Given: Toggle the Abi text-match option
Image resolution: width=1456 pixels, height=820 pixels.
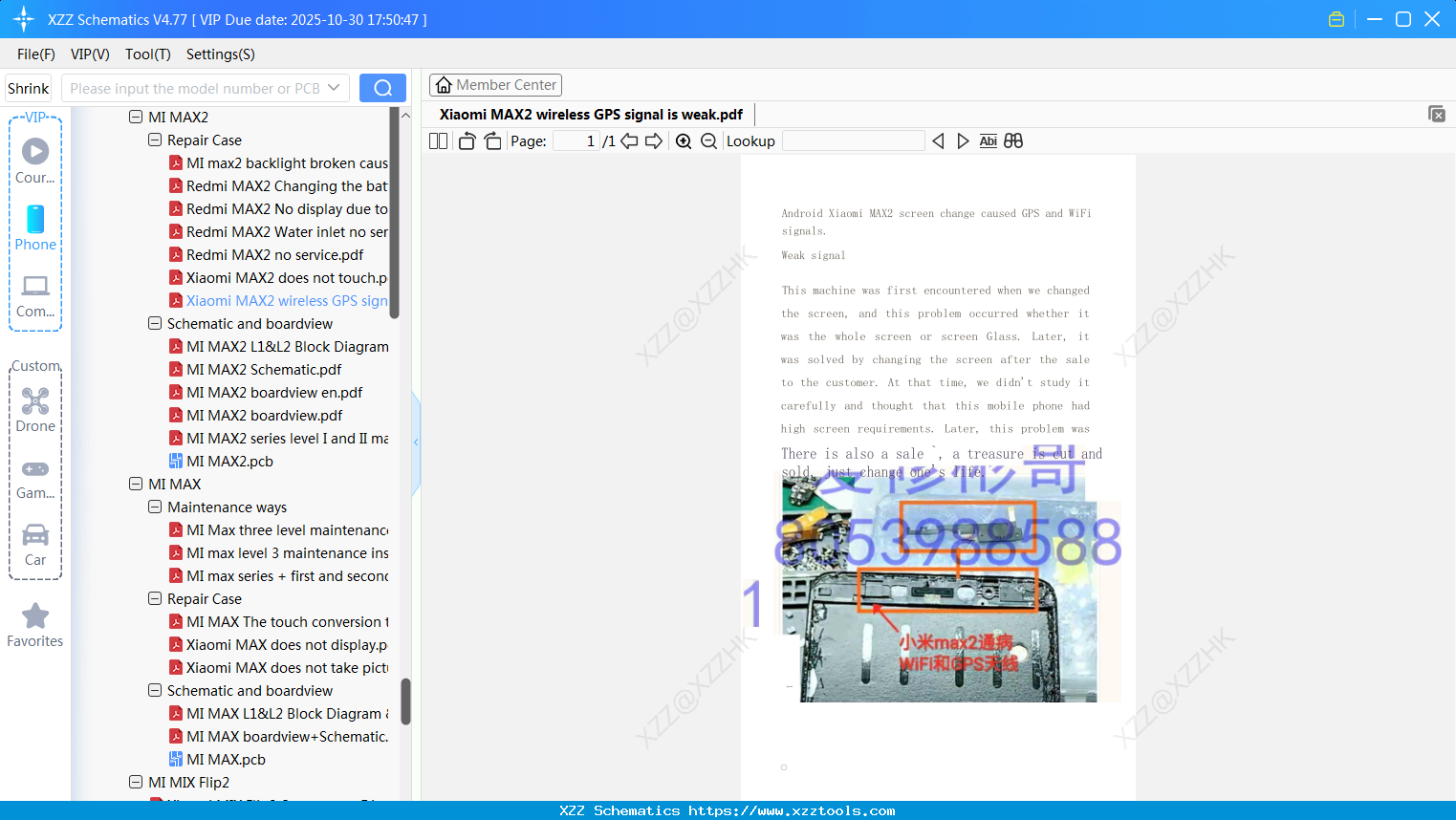Looking at the screenshot, I should (x=989, y=141).
